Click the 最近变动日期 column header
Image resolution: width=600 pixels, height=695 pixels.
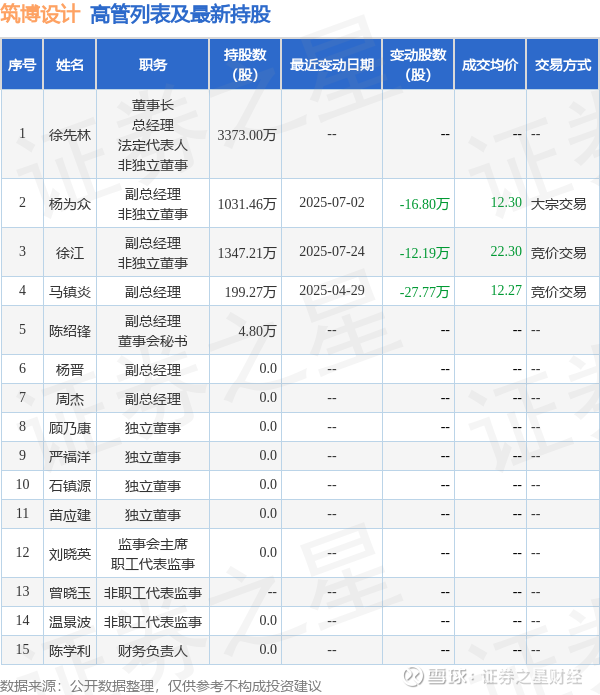(331, 65)
